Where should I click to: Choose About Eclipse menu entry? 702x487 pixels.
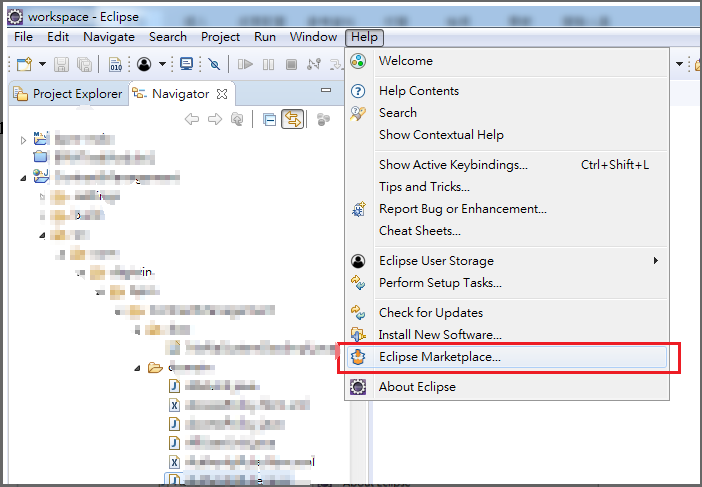[507, 387]
